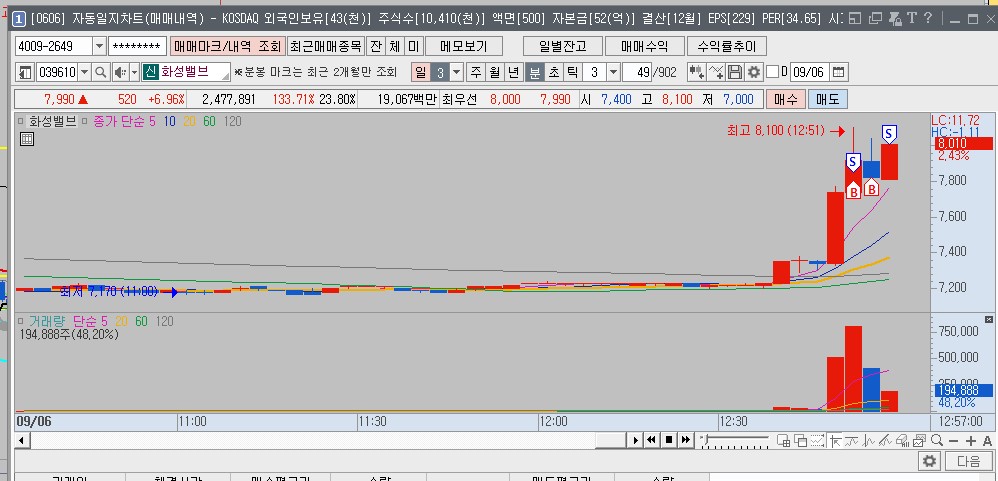Screen dimensions: 998x481
Task: Click the dotted trend line icon
Action: click(817, 440)
